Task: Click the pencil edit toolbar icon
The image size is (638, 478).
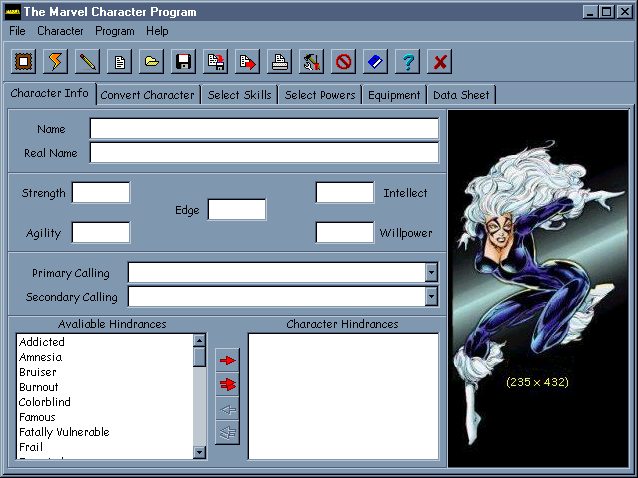Action: (x=88, y=62)
